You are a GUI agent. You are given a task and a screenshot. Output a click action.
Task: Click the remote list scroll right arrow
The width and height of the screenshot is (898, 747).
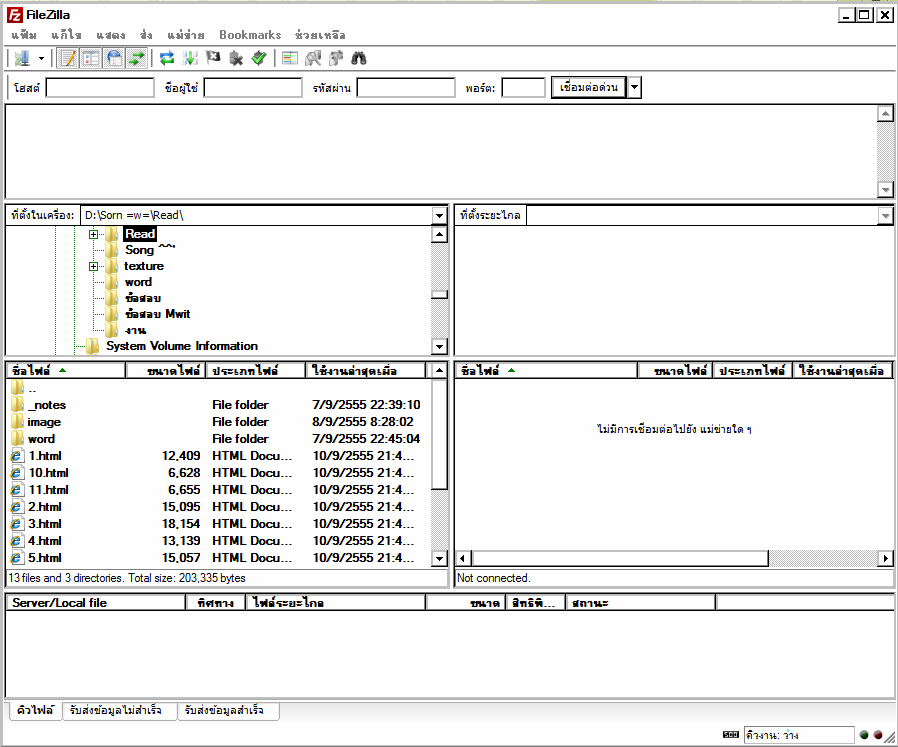coord(885,559)
